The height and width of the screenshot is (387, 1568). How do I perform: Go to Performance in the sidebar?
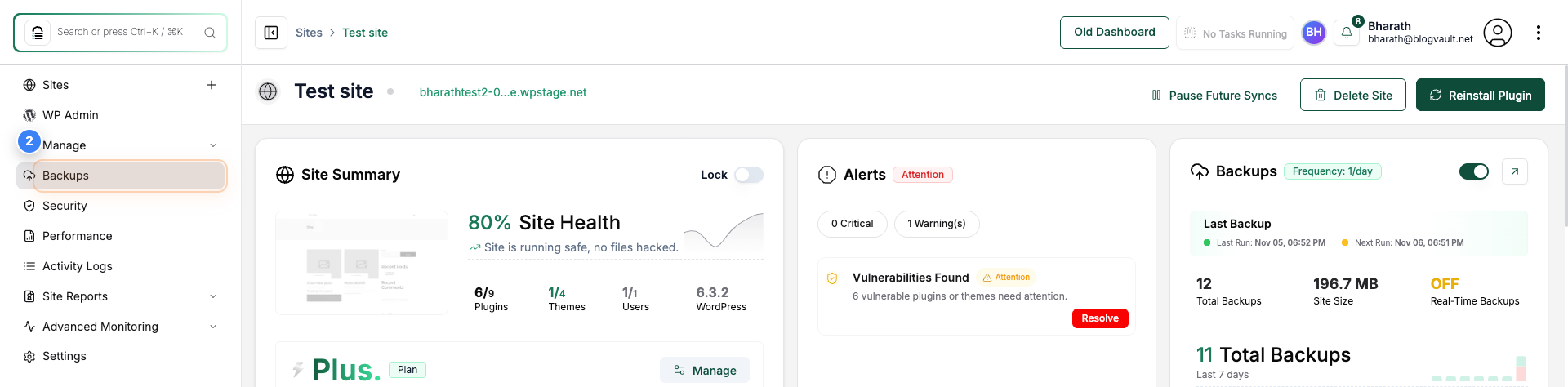pos(78,236)
